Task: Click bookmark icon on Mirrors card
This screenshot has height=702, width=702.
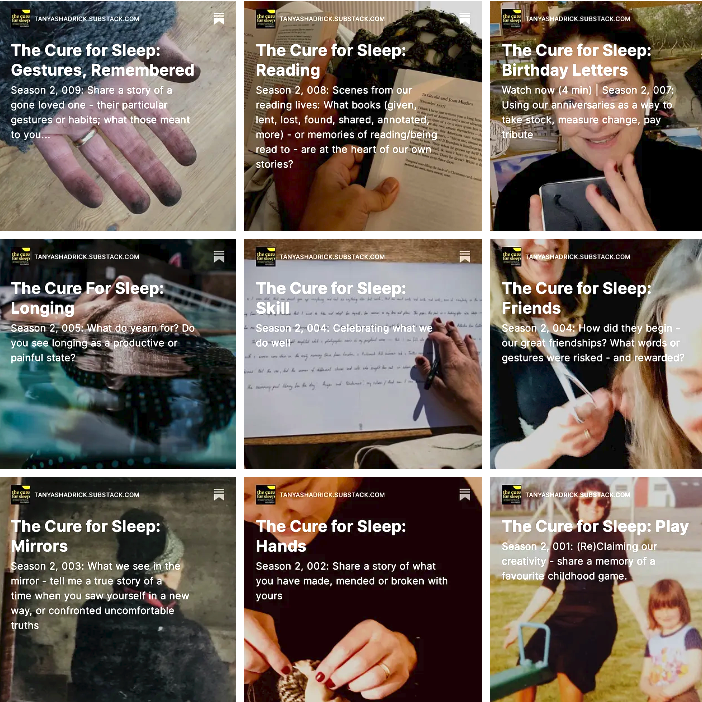Action: [218, 494]
